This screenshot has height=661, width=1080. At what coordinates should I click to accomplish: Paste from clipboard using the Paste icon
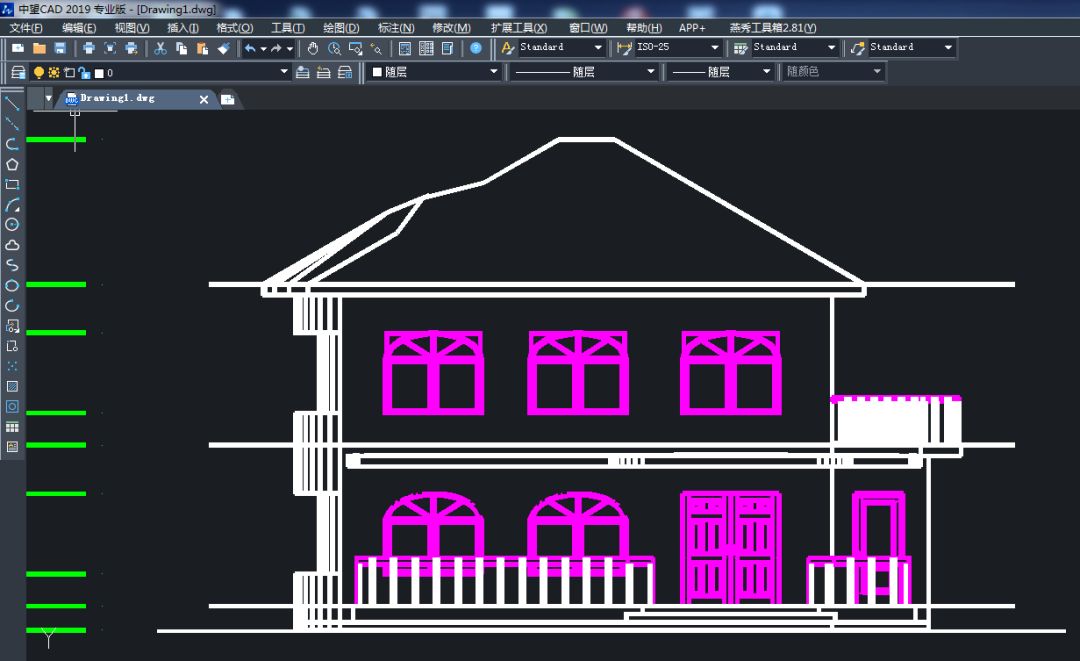(202, 48)
